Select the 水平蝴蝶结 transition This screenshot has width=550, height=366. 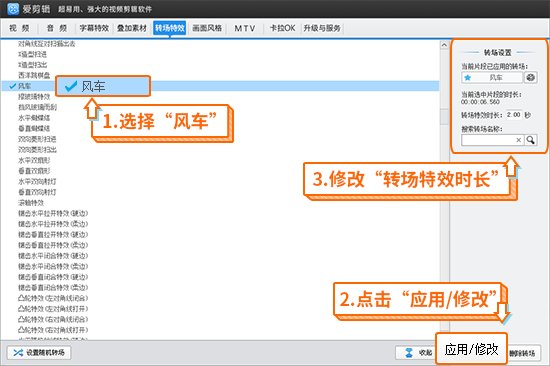34,118
